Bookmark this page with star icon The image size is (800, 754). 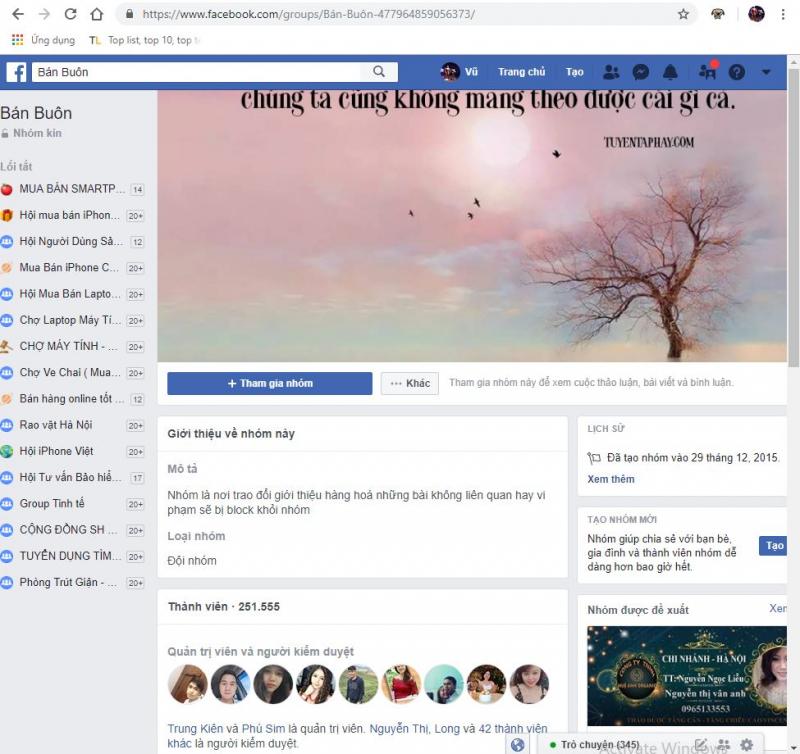684,14
